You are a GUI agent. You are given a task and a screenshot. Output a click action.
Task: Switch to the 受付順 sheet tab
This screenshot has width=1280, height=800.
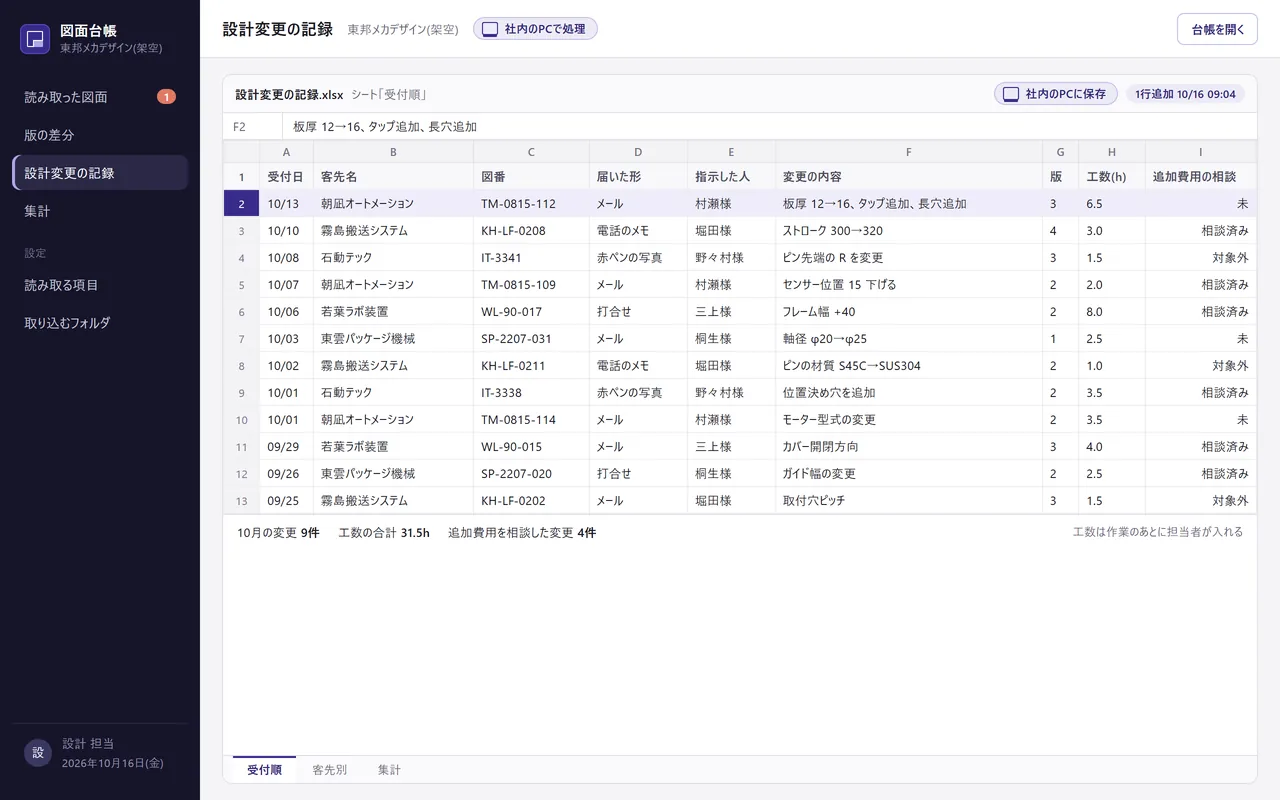point(264,770)
